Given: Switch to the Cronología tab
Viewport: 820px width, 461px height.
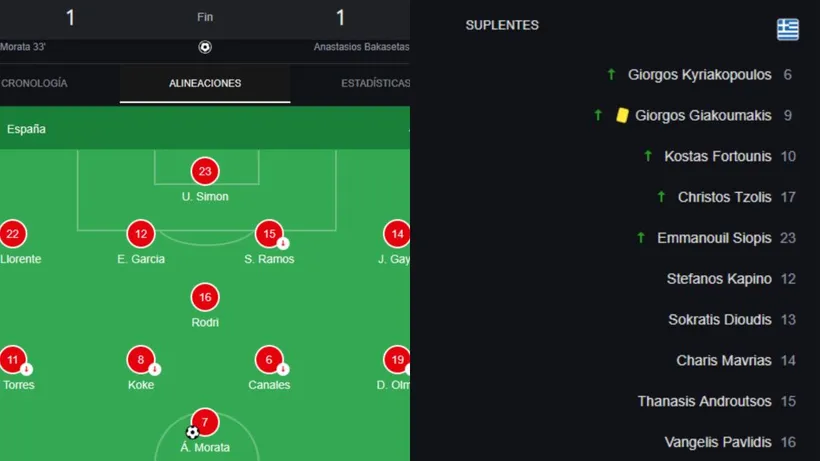Looking at the screenshot, I should (33, 83).
